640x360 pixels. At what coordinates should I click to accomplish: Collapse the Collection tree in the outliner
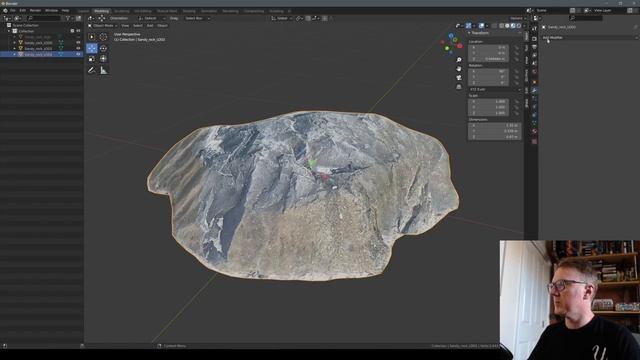(x=9, y=31)
